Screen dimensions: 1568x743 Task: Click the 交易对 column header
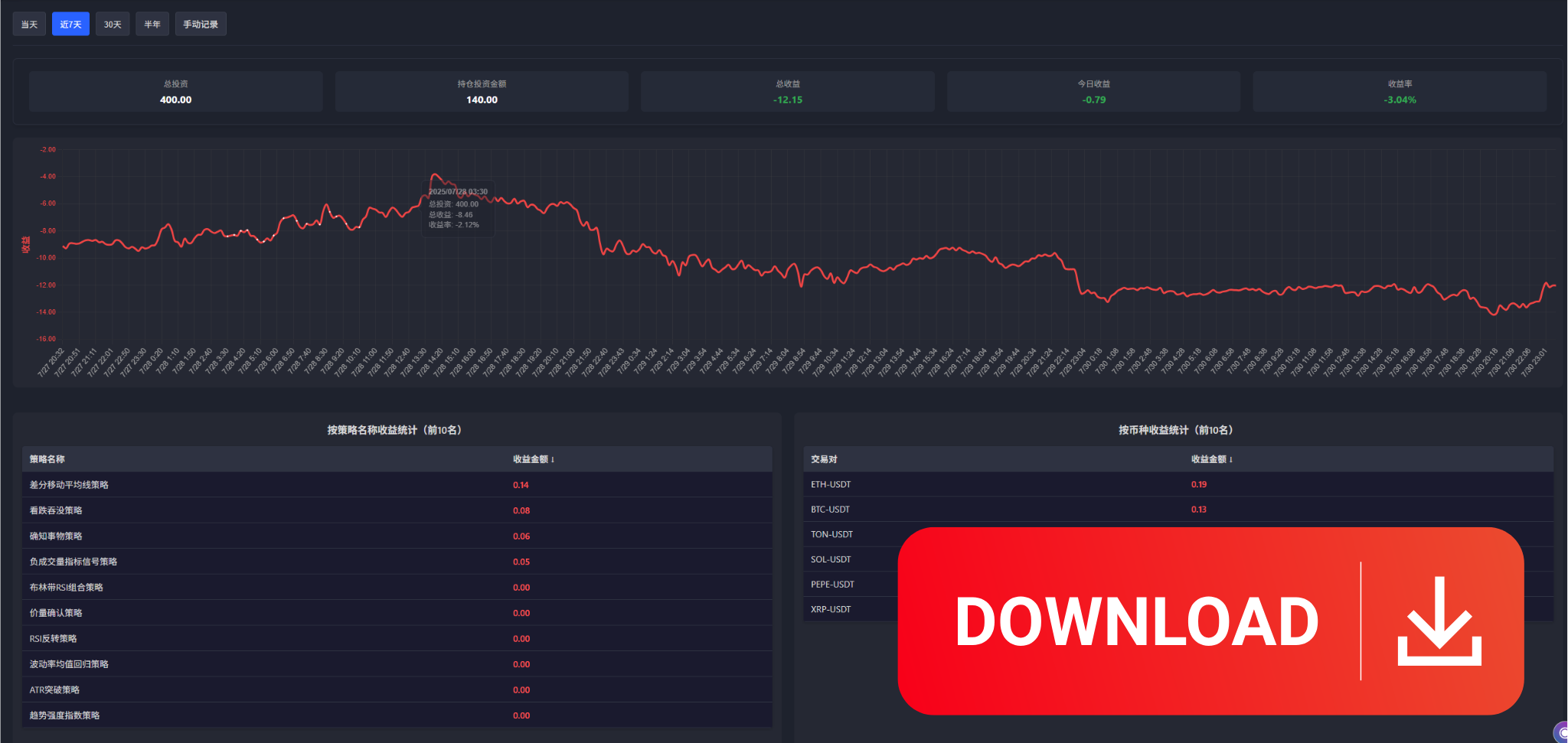pyautogui.click(x=822, y=458)
